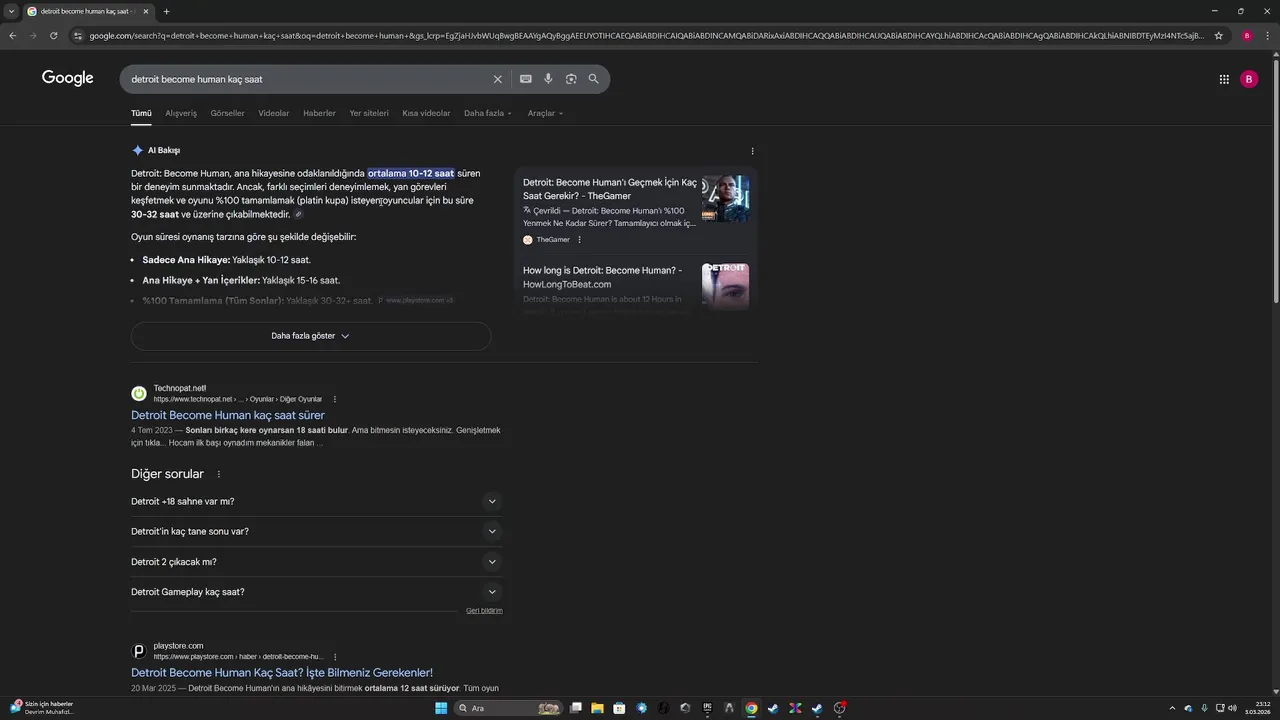Switch to the Görseller tab
The height and width of the screenshot is (720, 1280).
227,113
